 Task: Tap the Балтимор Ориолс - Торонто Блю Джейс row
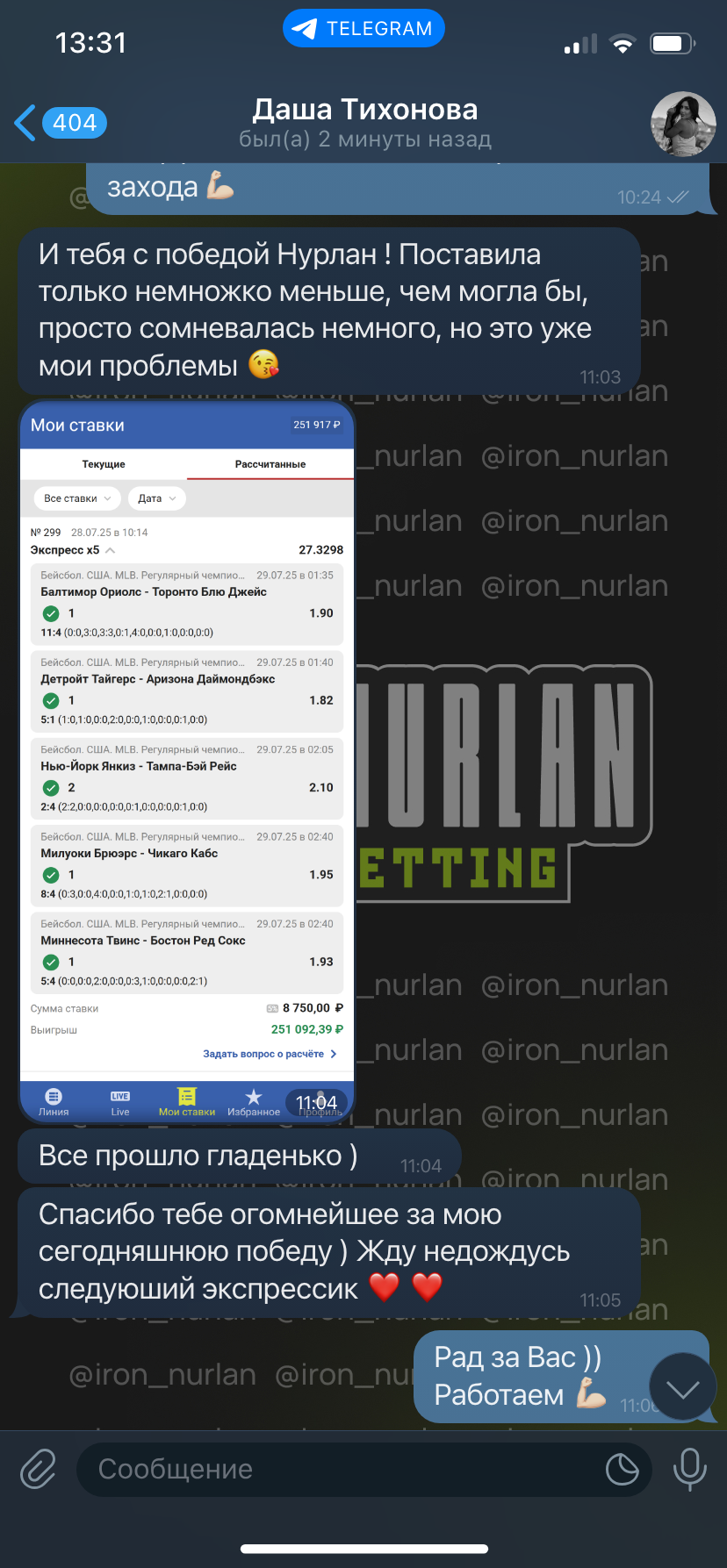pos(186,605)
